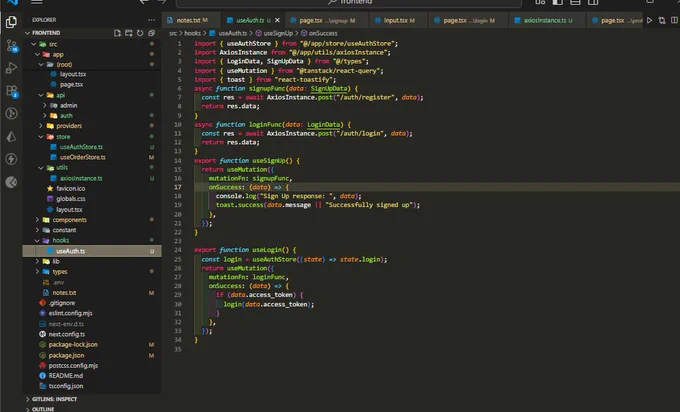
Task: Collapse the store folder
Action: point(41,137)
